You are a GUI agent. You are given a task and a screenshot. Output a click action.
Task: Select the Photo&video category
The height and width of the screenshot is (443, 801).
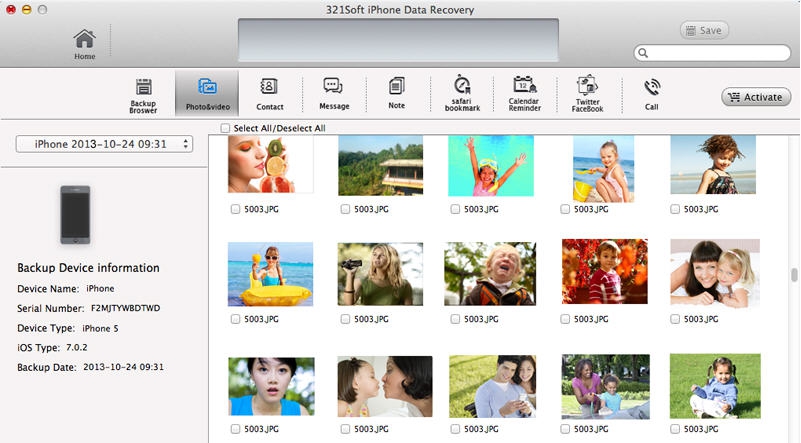click(207, 94)
